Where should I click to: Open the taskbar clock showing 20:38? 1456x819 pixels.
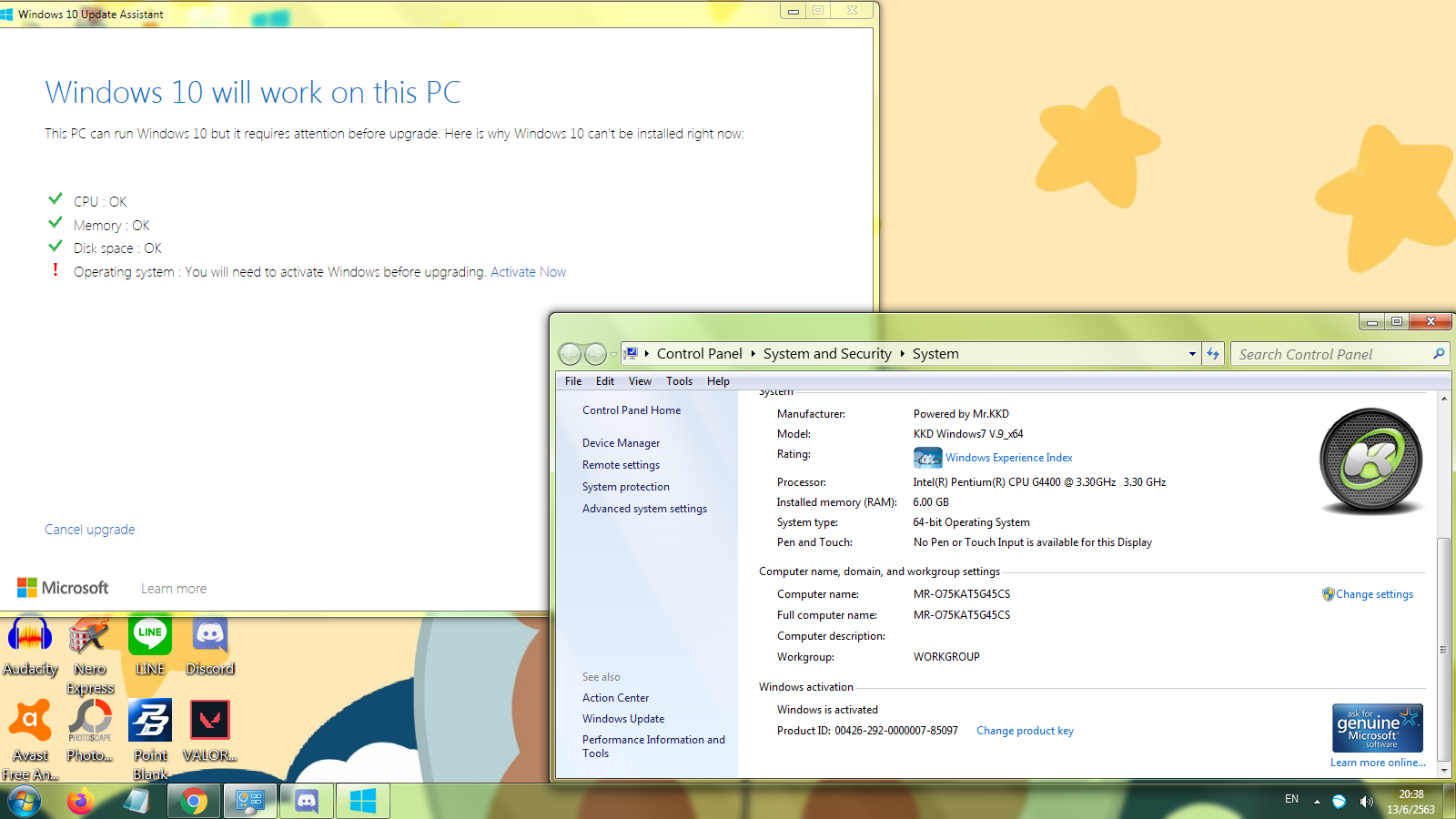[x=1410, y=802]
